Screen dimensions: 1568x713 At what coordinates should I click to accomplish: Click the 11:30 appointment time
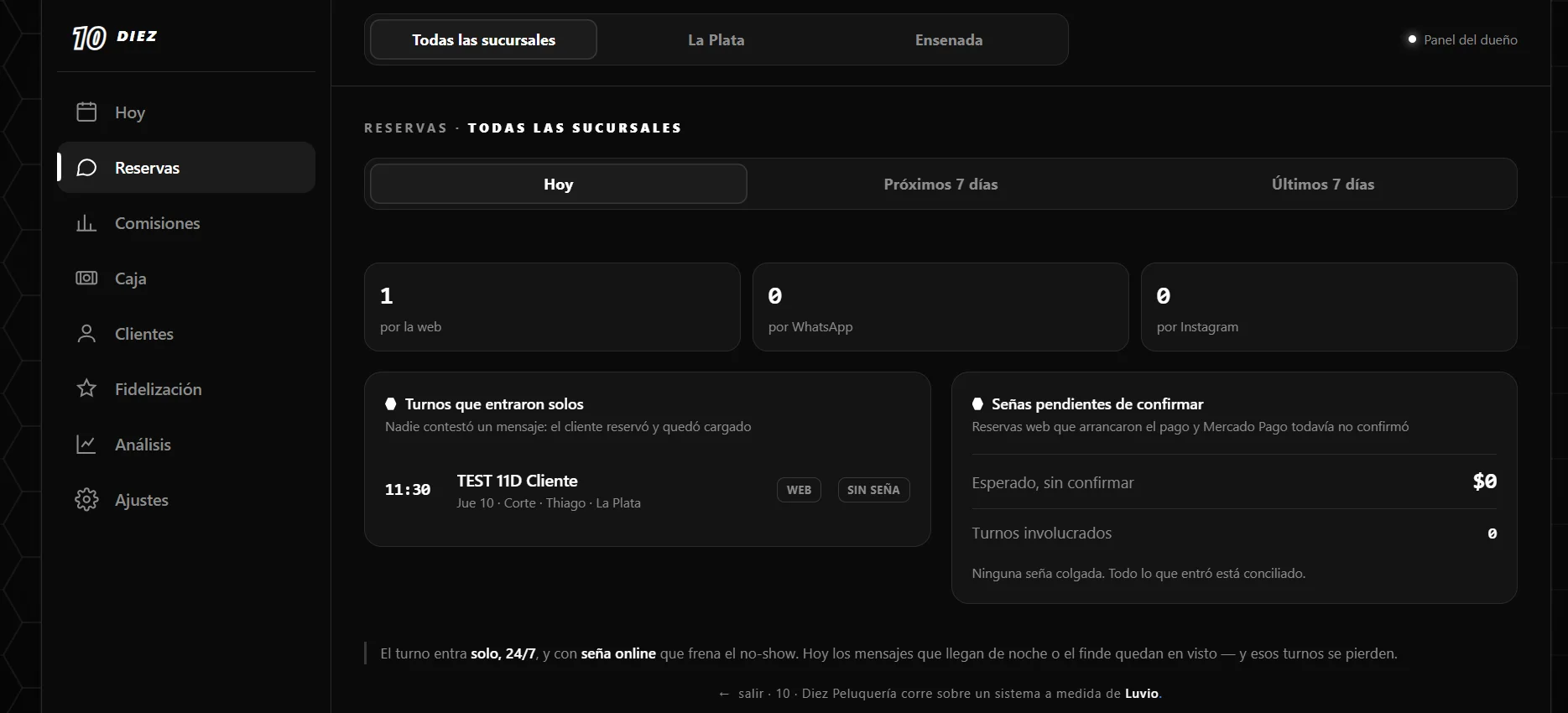point(408,490)
